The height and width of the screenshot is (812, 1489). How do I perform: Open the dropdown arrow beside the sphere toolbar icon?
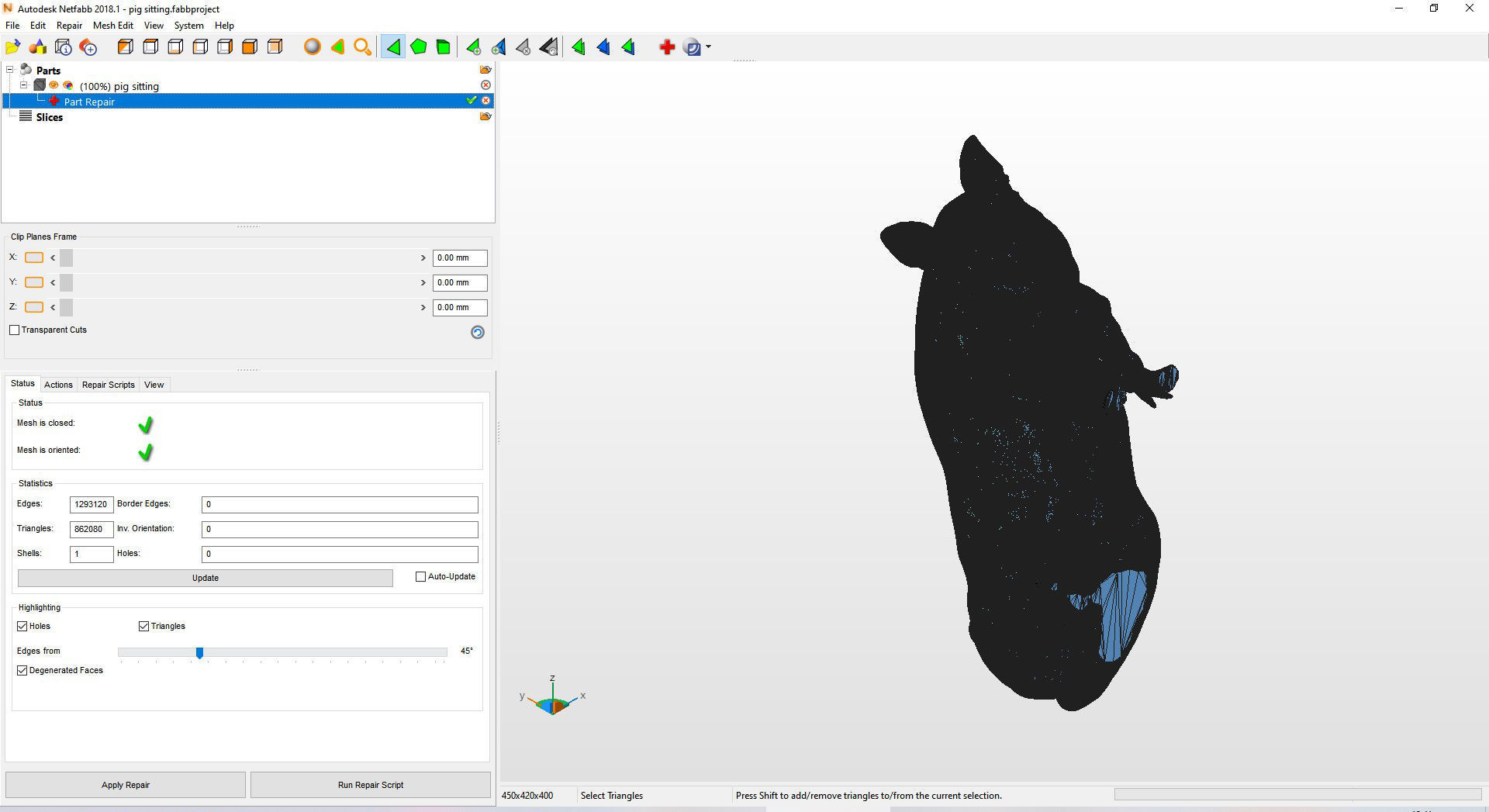click(708, 47)
